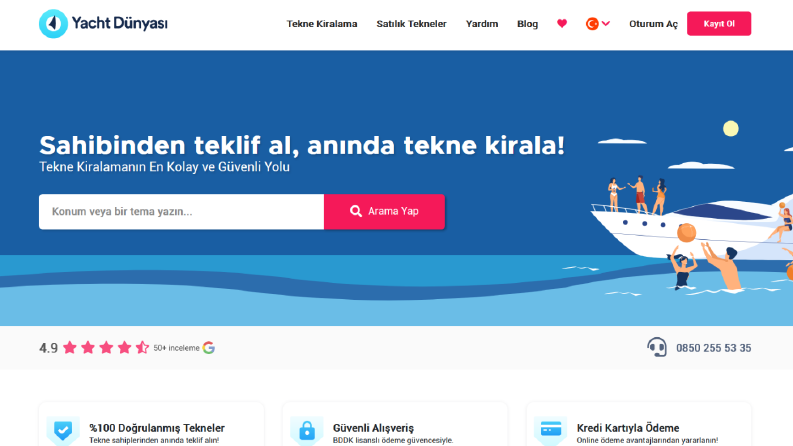793x446 pixels.
Task: Click the Güvenli Alışveriş heading
Action: pos(373,428)
